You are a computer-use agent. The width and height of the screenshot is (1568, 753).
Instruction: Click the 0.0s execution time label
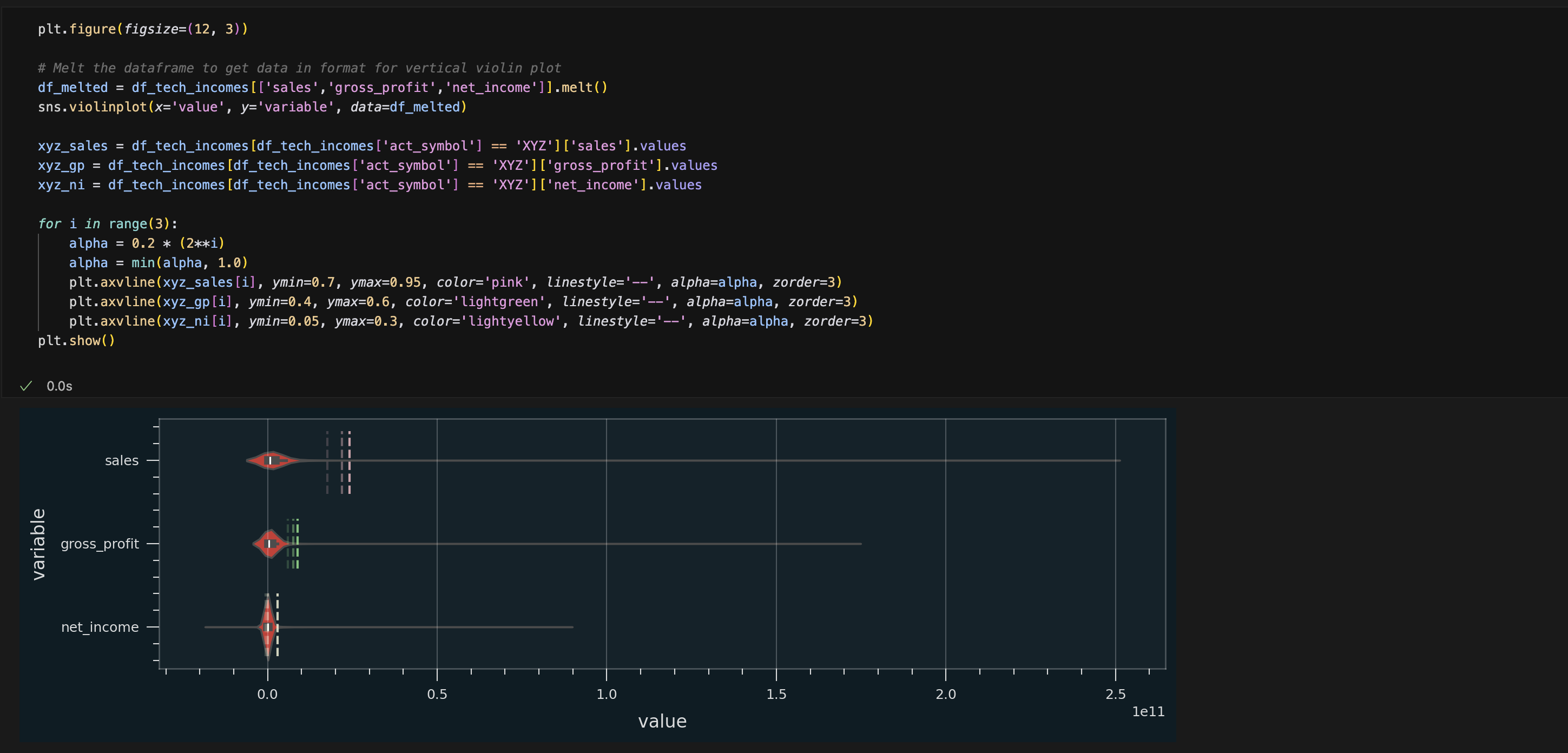coord(59,386)
